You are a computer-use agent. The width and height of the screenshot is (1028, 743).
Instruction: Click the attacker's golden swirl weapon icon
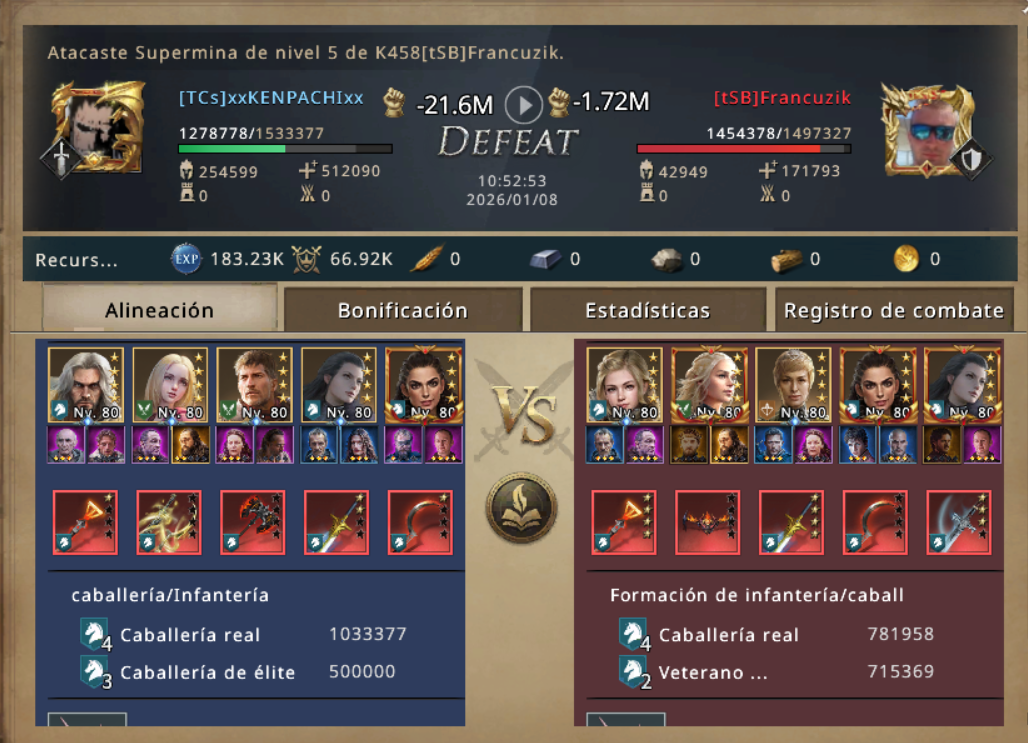coord(169,522)
